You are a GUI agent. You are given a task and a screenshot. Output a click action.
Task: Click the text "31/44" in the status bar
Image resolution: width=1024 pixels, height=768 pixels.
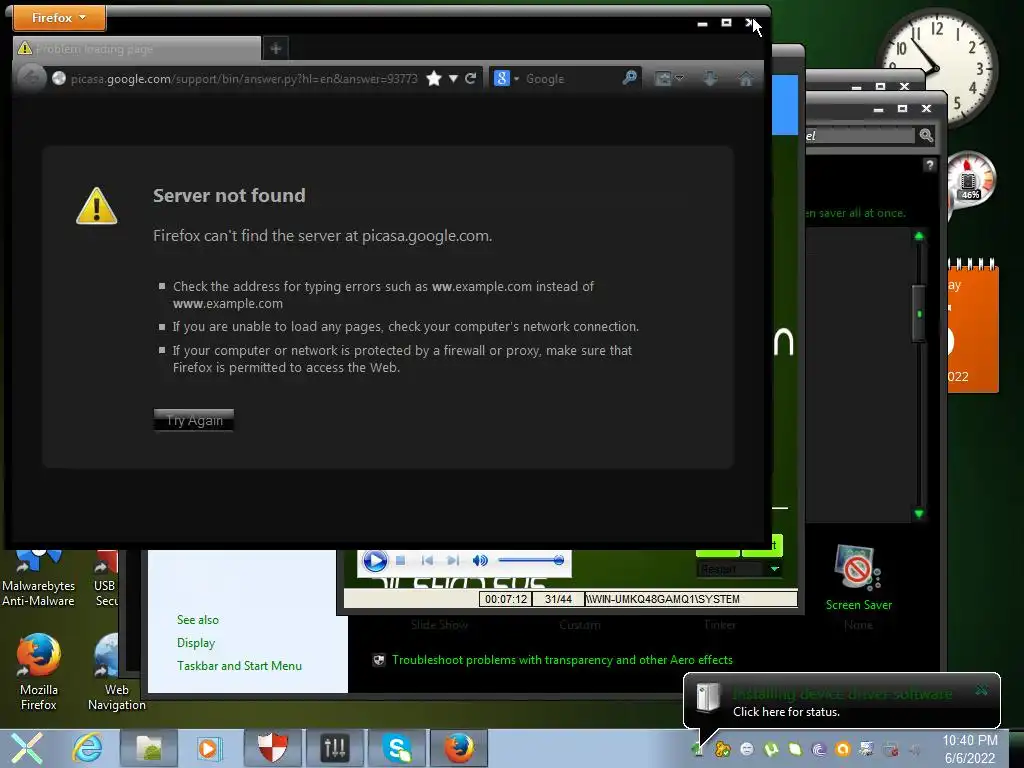coord(558,599)
